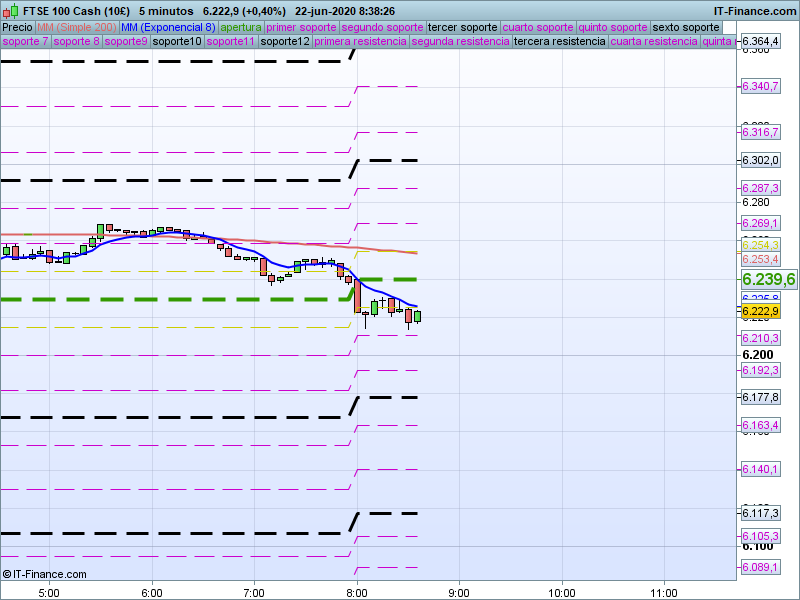Click the 6.302,0 price level label
Image resolution: width=800 pixels, height=600 pixels.
760,160
